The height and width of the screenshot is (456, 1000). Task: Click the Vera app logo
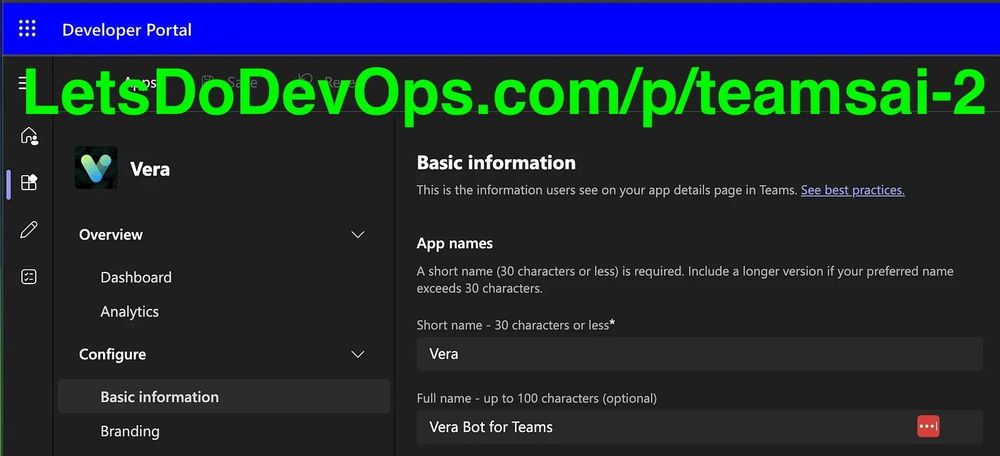(96, 168)
